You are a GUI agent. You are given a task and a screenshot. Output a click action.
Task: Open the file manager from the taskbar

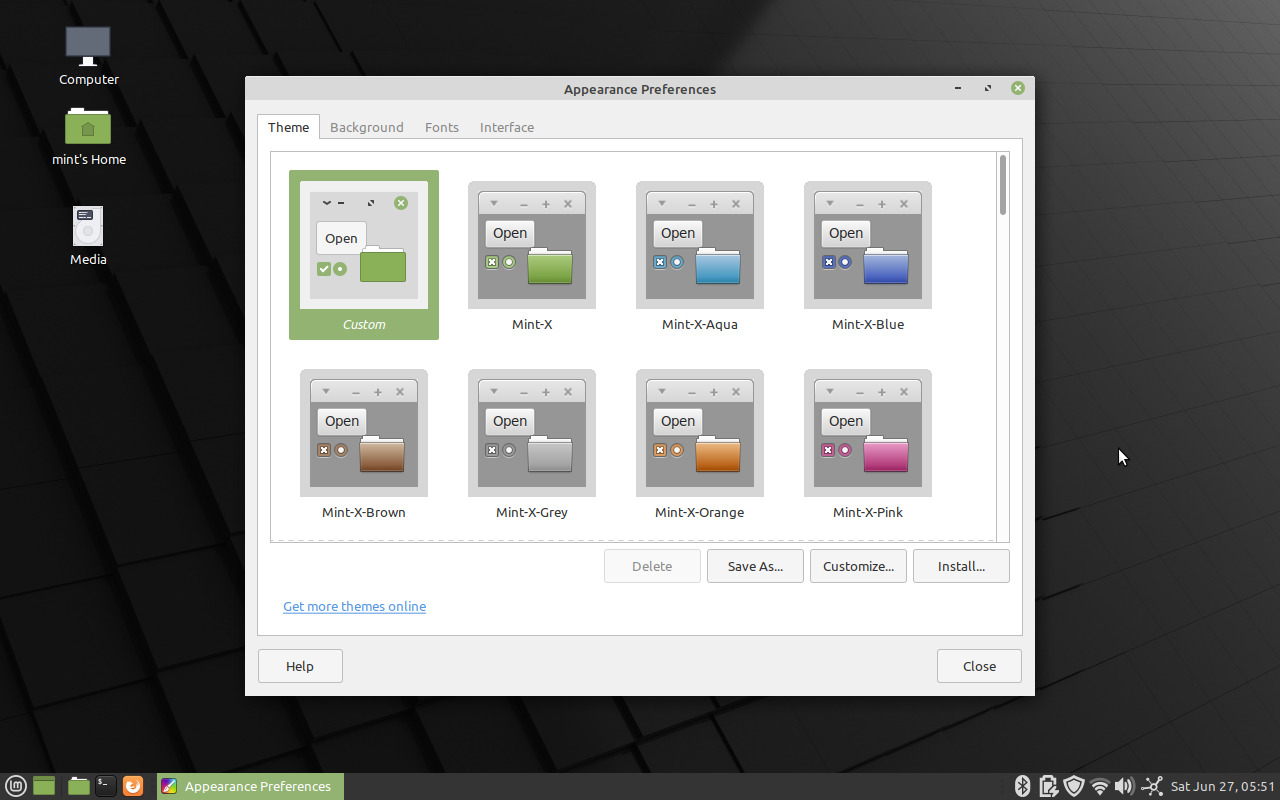pyautogui.click(x=78, y=786)
